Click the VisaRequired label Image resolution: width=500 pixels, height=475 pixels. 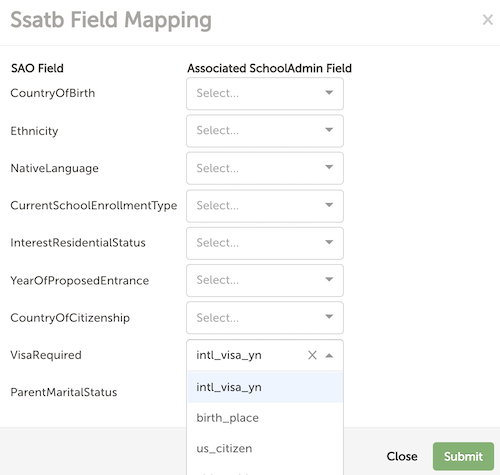46,355
